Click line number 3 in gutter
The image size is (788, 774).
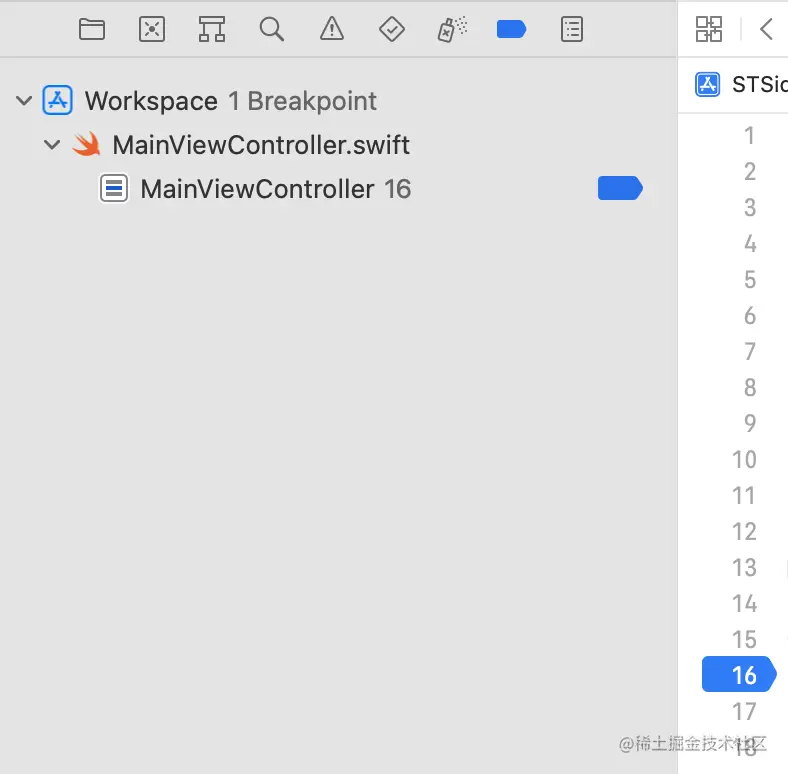click(750, 208)
